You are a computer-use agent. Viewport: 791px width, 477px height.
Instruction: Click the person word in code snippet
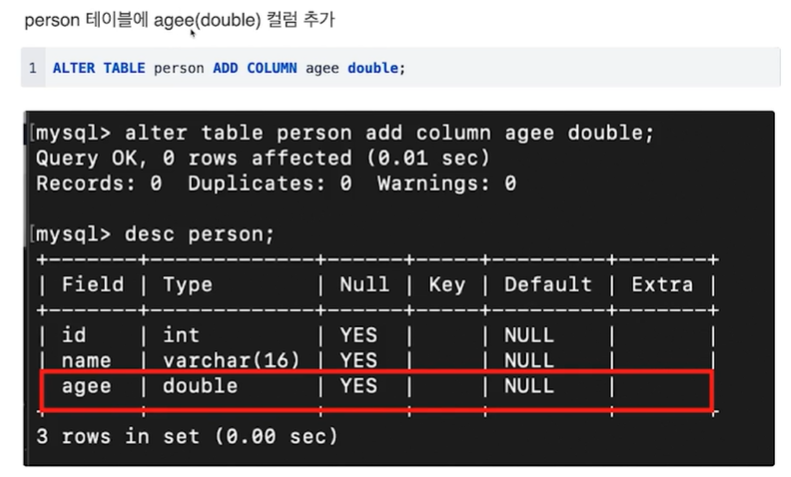tap(179, 69)
